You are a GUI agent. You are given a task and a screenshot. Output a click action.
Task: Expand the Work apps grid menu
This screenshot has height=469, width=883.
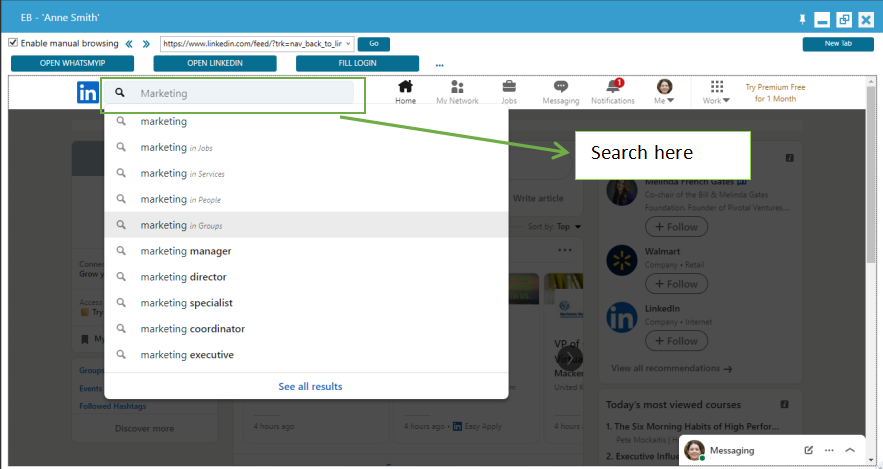(x=716, y=92)
